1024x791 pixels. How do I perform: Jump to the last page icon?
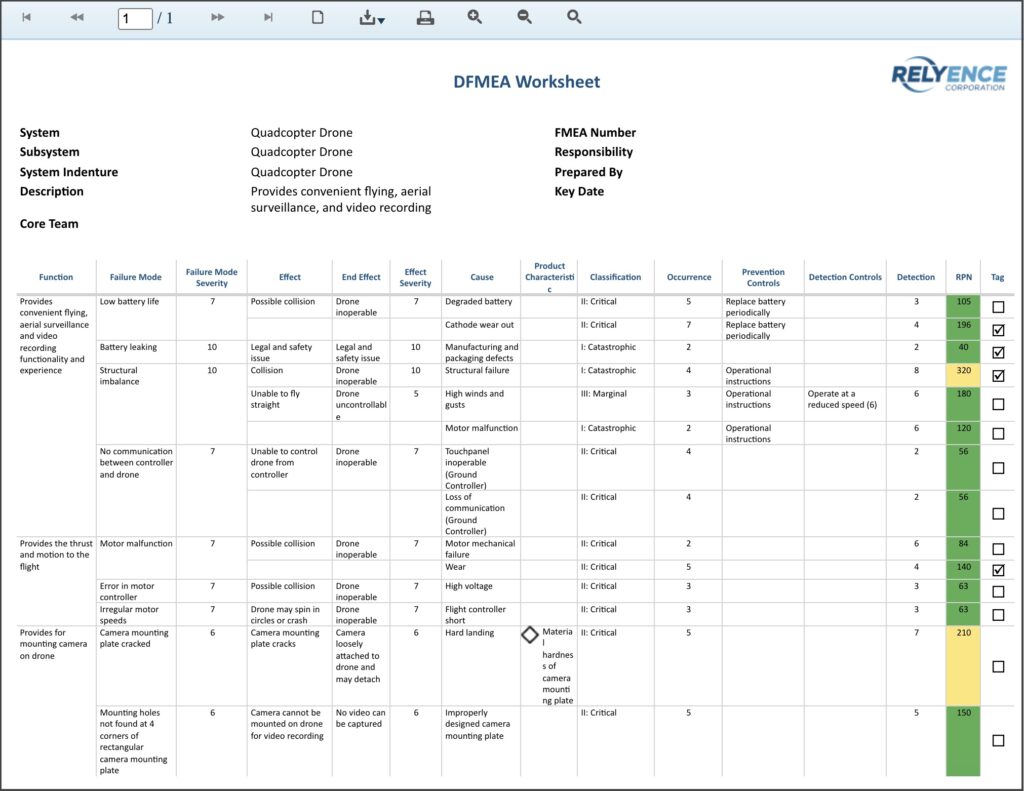[x=268, y=17]
